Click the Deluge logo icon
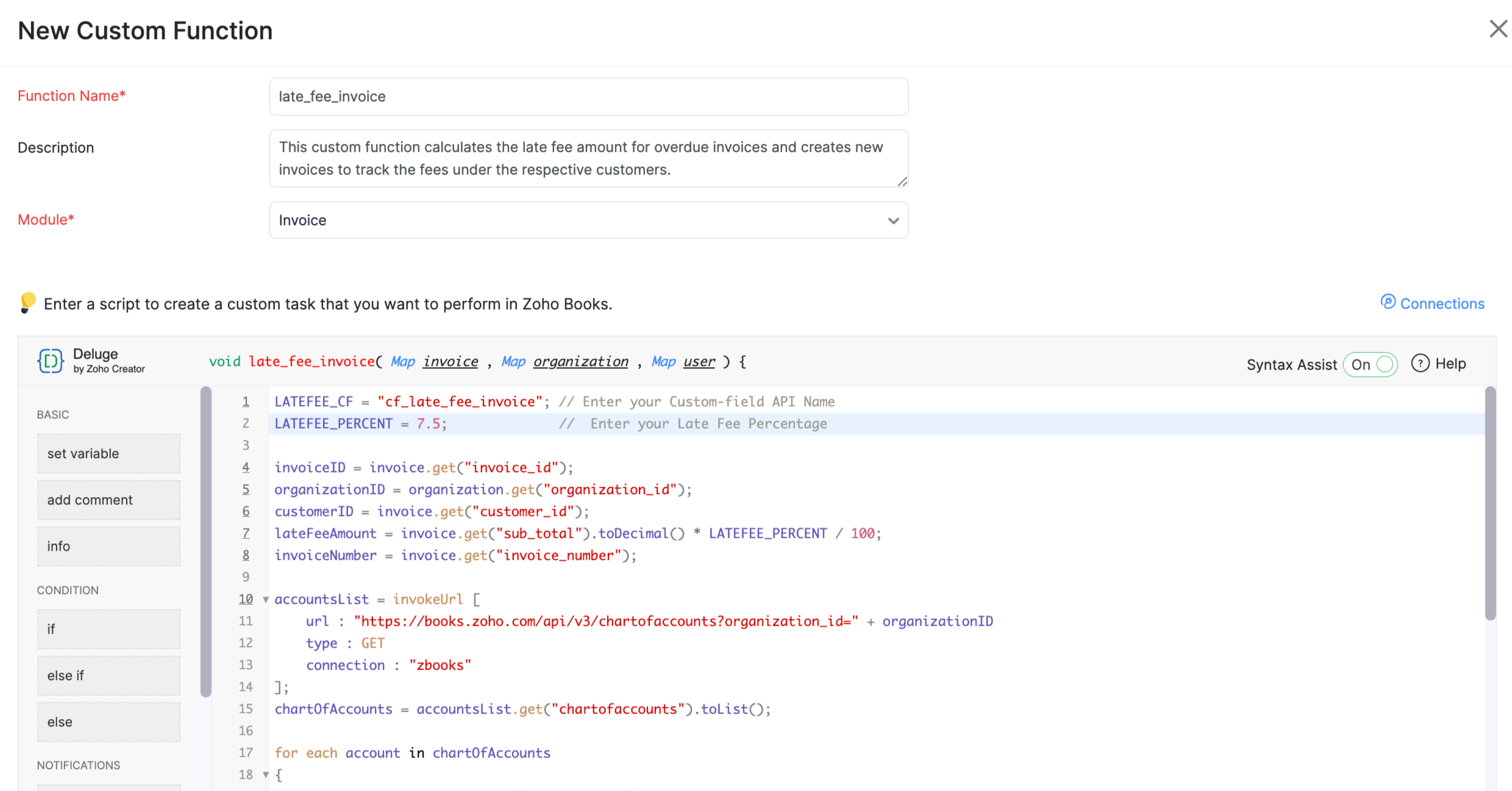Screen dimensions: 1512x791 coord(51,360)
